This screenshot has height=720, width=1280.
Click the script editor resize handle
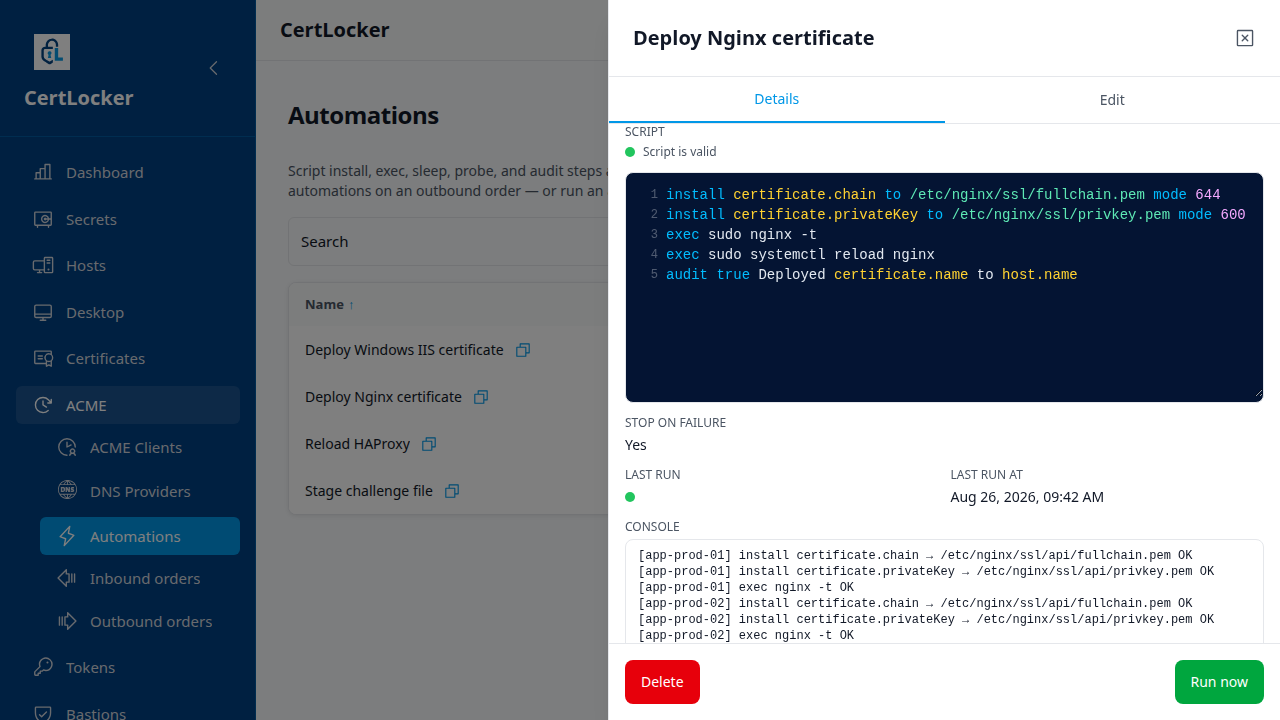1257,394
